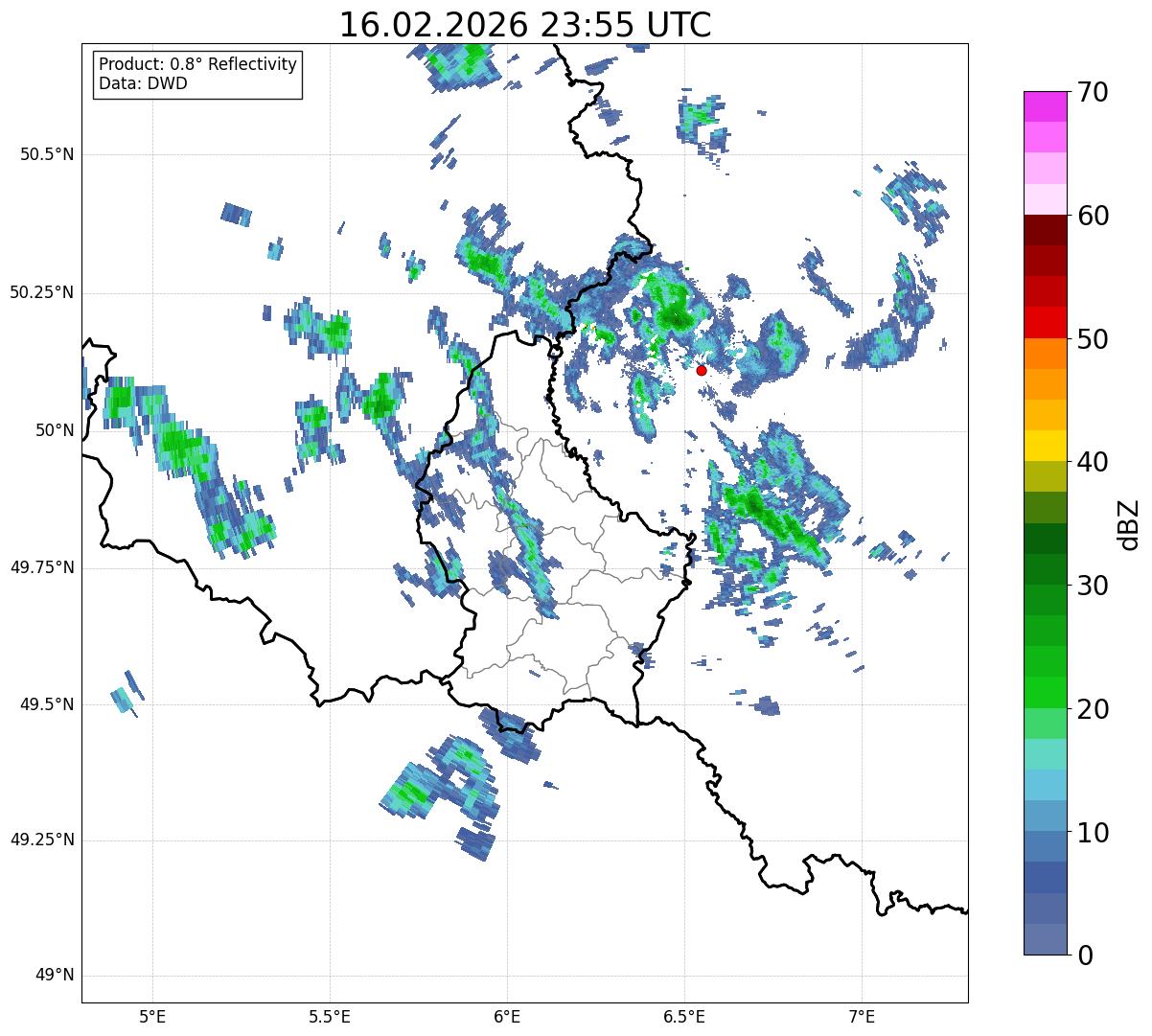Click the 5.5°E longitude label

[x=330, y=1016]
